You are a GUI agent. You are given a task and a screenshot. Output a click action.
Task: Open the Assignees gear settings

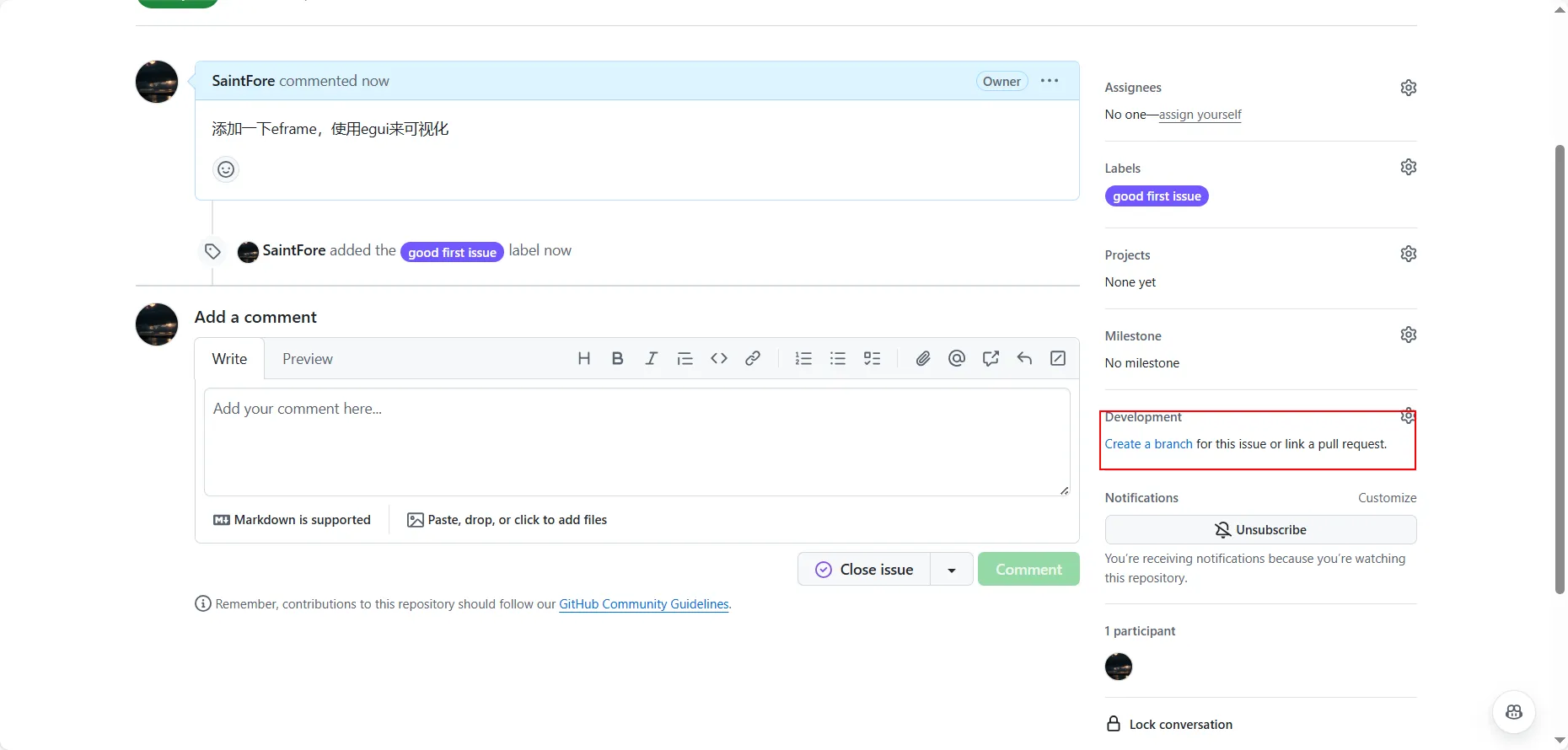pos(1408,88)
